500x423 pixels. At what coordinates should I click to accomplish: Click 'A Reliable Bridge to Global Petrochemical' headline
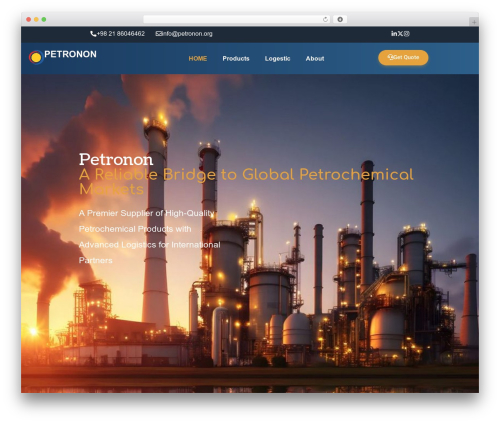(246, 175)
